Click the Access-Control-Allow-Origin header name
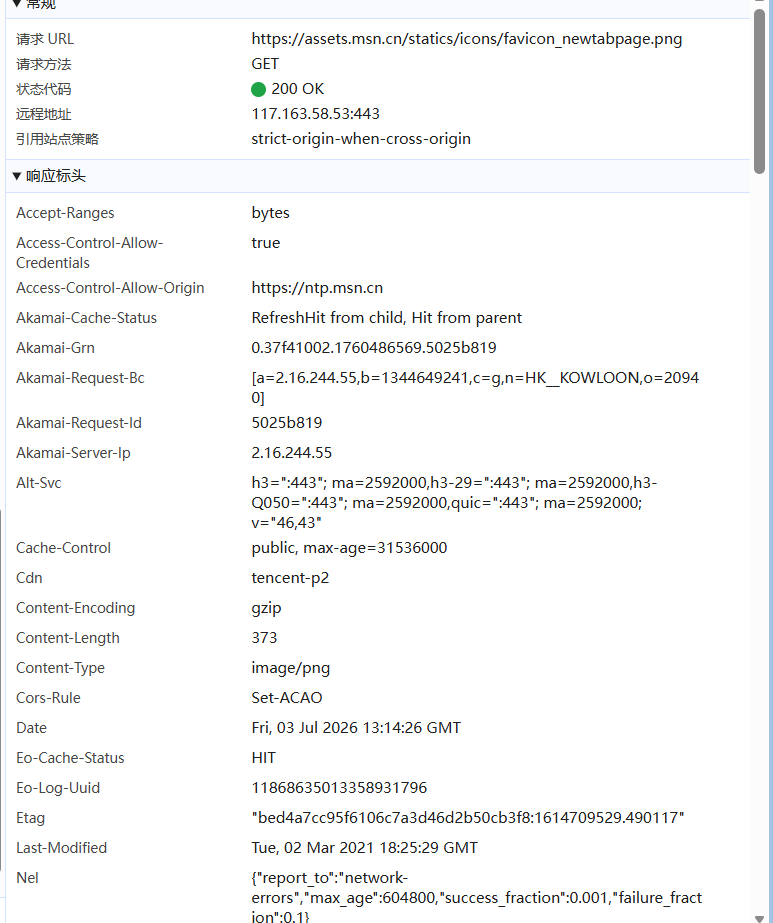 (x=110, y=288)
